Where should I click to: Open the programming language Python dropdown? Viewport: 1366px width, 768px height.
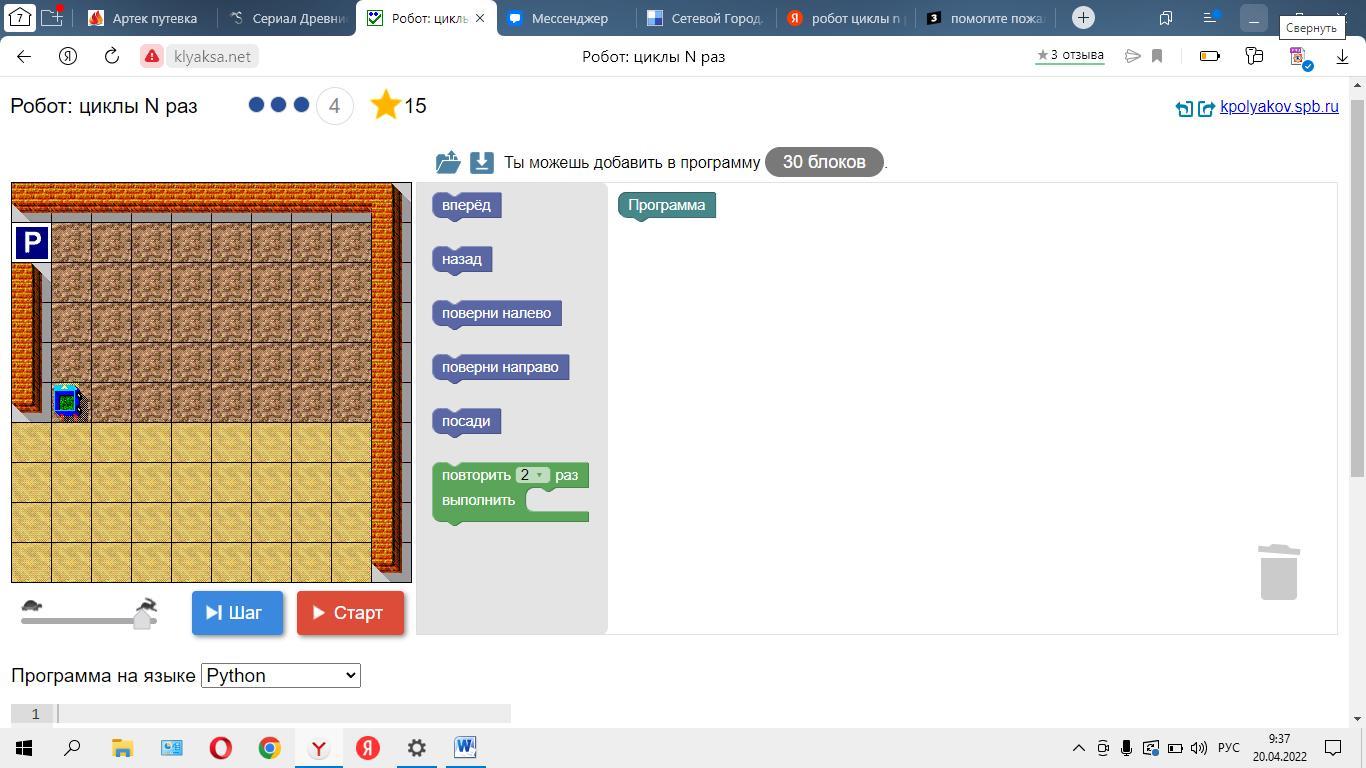coord(280,675)
